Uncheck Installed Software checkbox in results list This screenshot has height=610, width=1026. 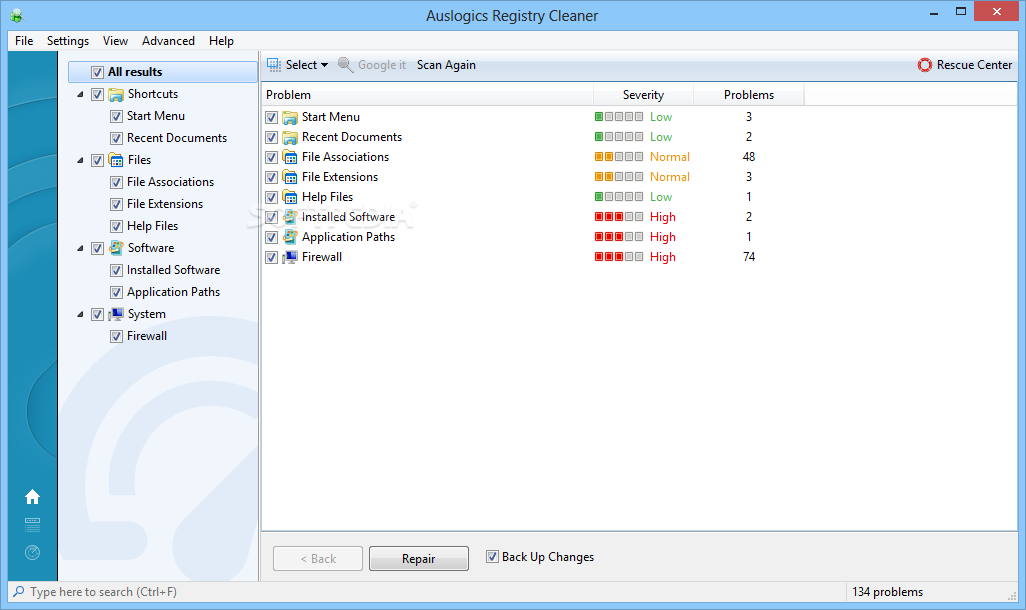272,217
